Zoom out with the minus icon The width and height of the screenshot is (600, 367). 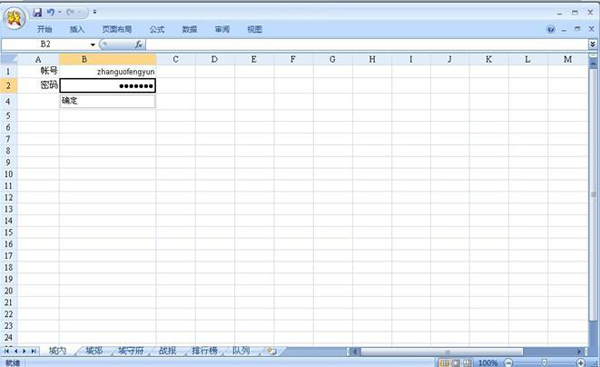coord(509,362)
